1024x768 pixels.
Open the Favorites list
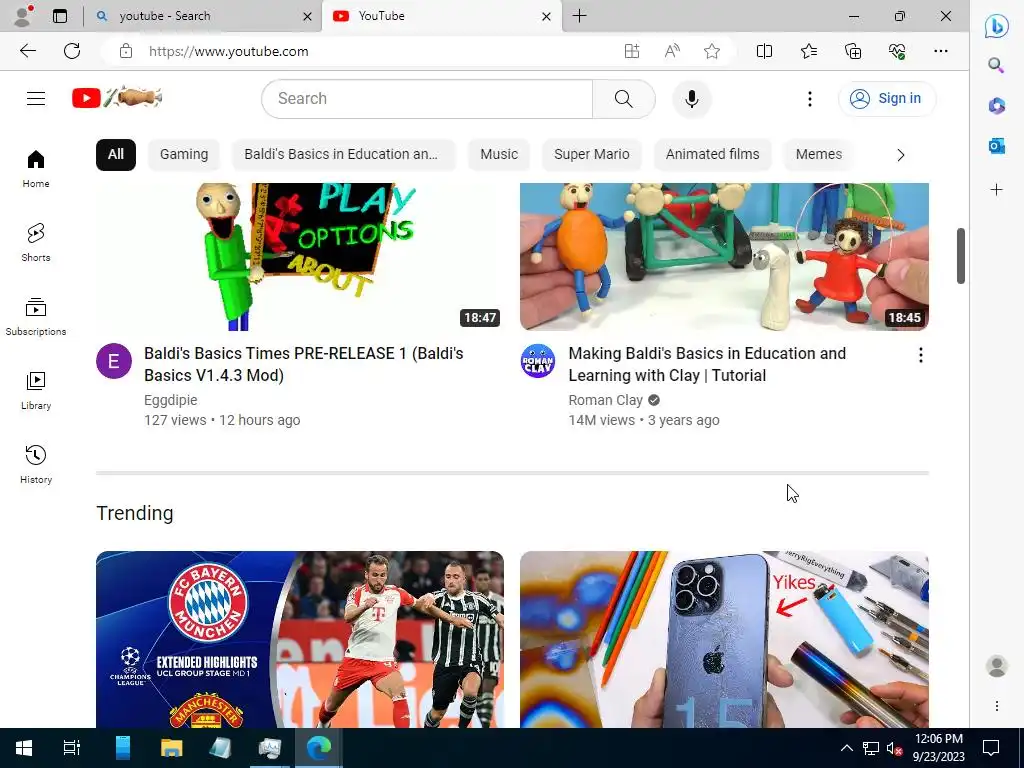[x=808, y=51]
